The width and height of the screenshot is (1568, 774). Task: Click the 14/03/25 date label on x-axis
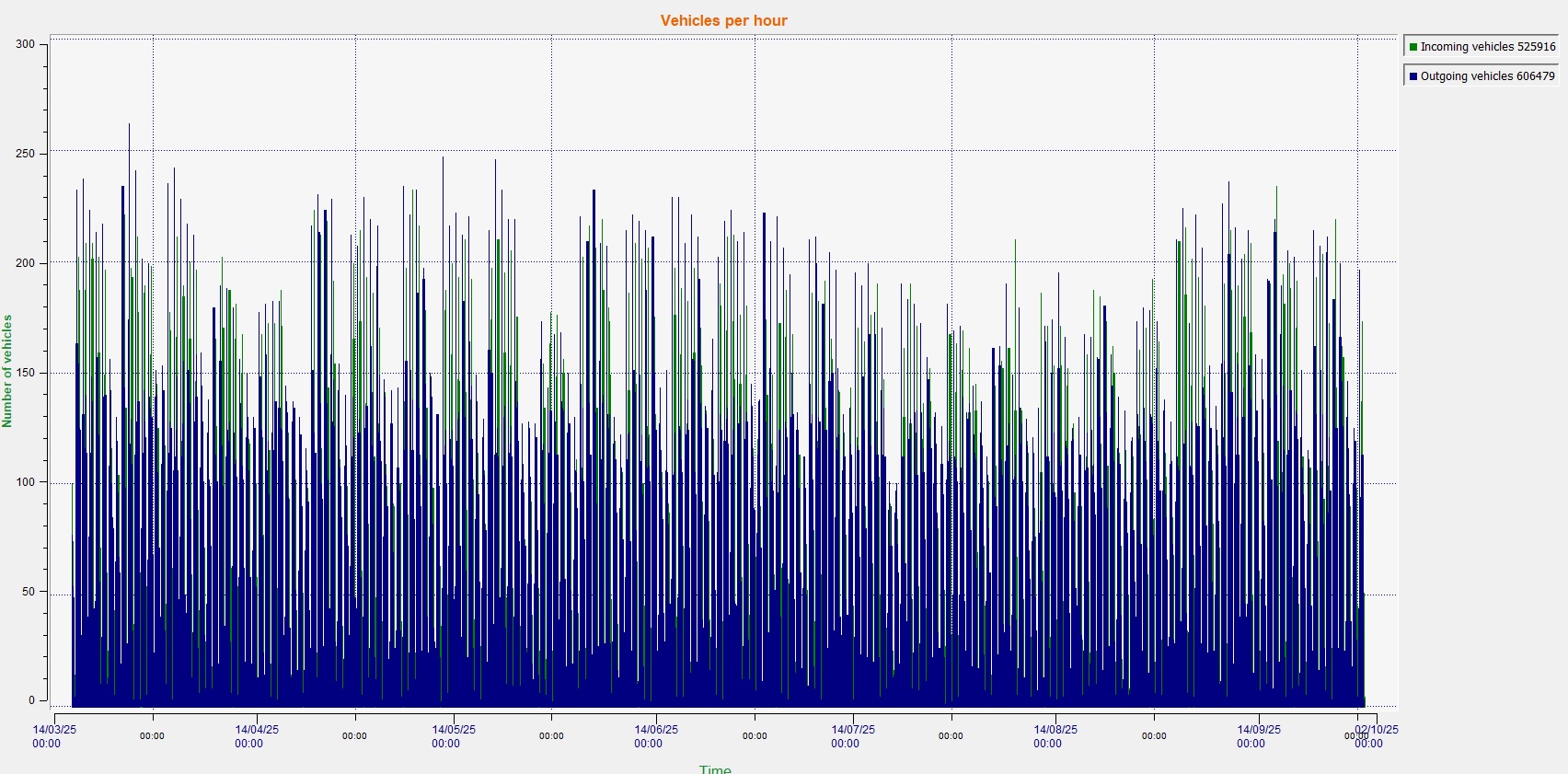(54, 730)
